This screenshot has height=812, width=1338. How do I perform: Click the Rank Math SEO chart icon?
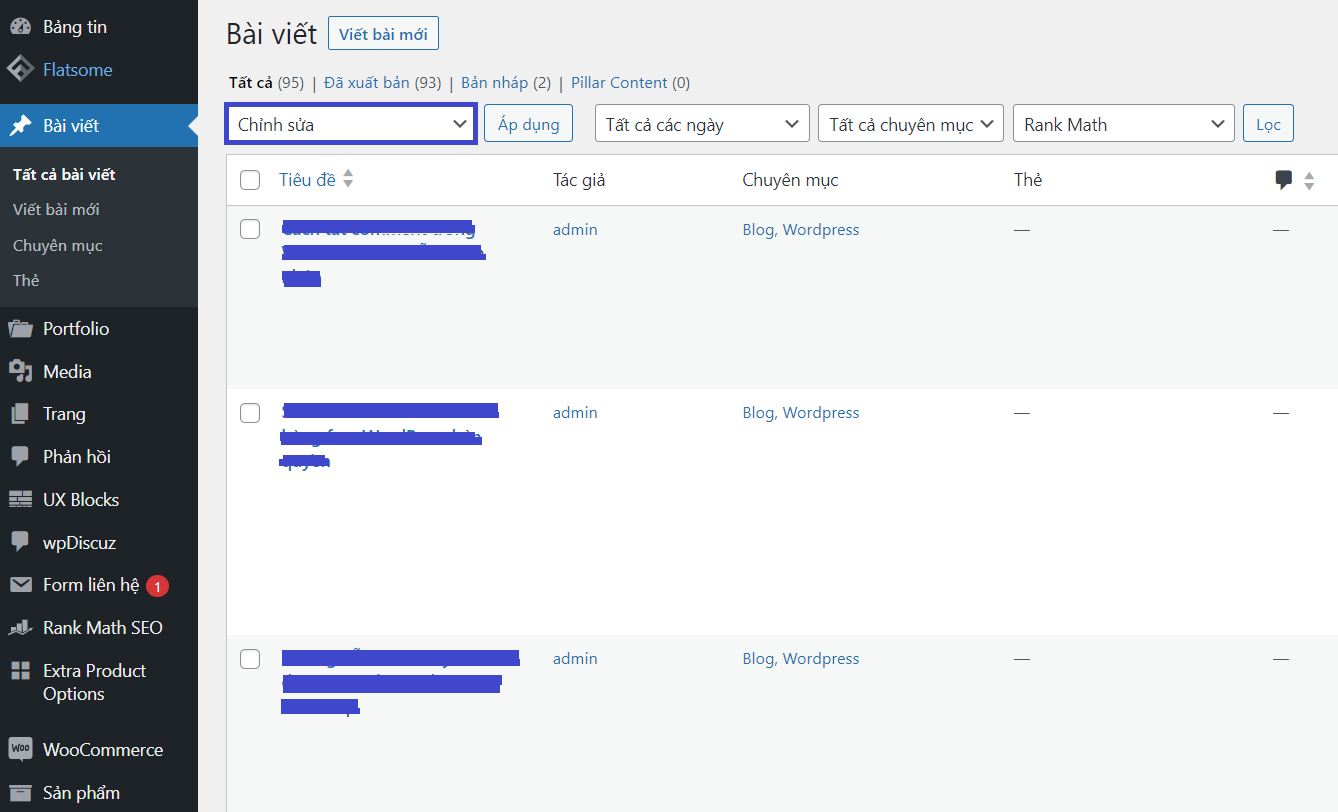click(x=20, y=628)
